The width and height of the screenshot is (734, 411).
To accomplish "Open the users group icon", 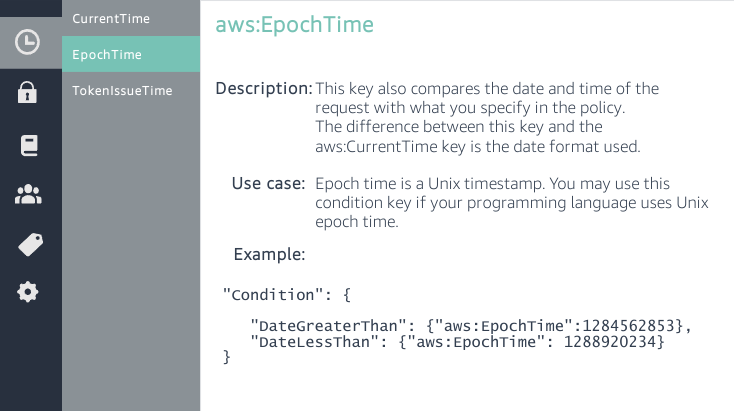I will point(28,194).
